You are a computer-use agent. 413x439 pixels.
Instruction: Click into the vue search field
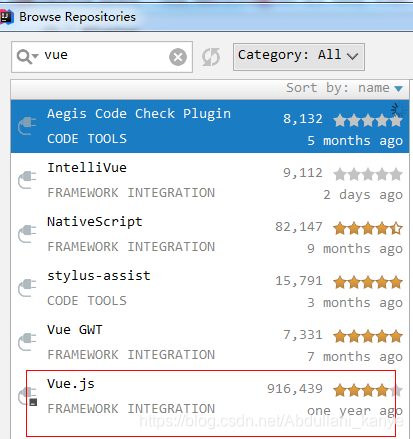pyautogui.click(x=102, y=57)
